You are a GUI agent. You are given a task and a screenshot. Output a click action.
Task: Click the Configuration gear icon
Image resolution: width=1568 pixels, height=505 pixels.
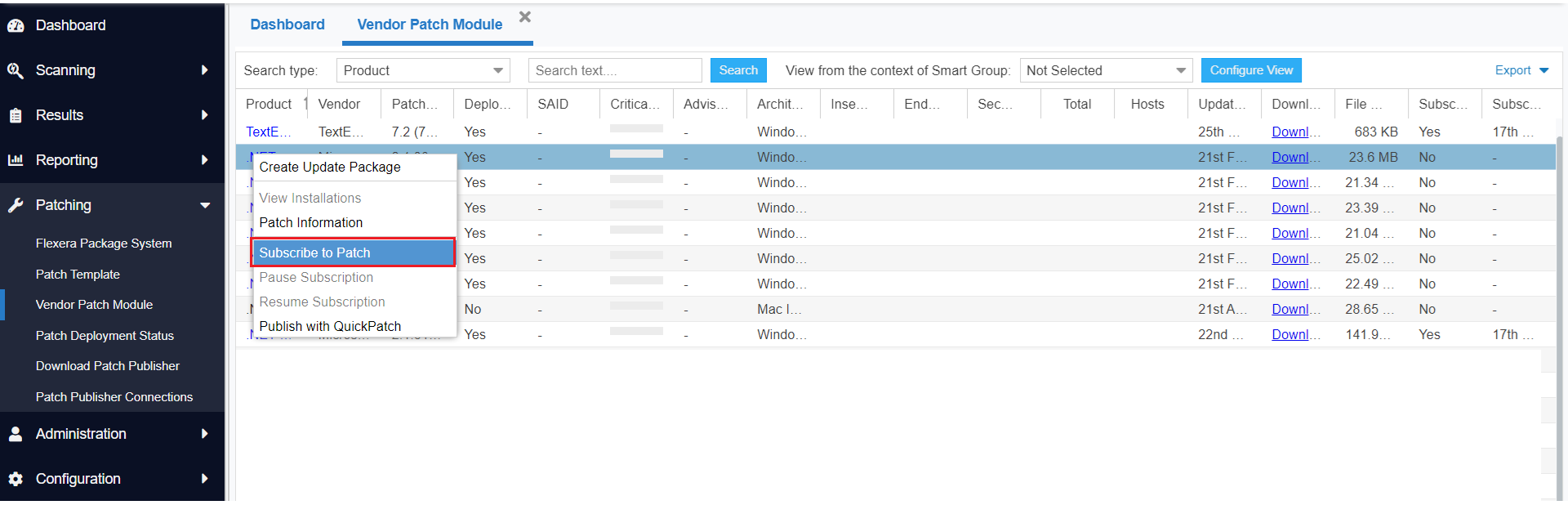pyautogui.click(x=16, y=479)
